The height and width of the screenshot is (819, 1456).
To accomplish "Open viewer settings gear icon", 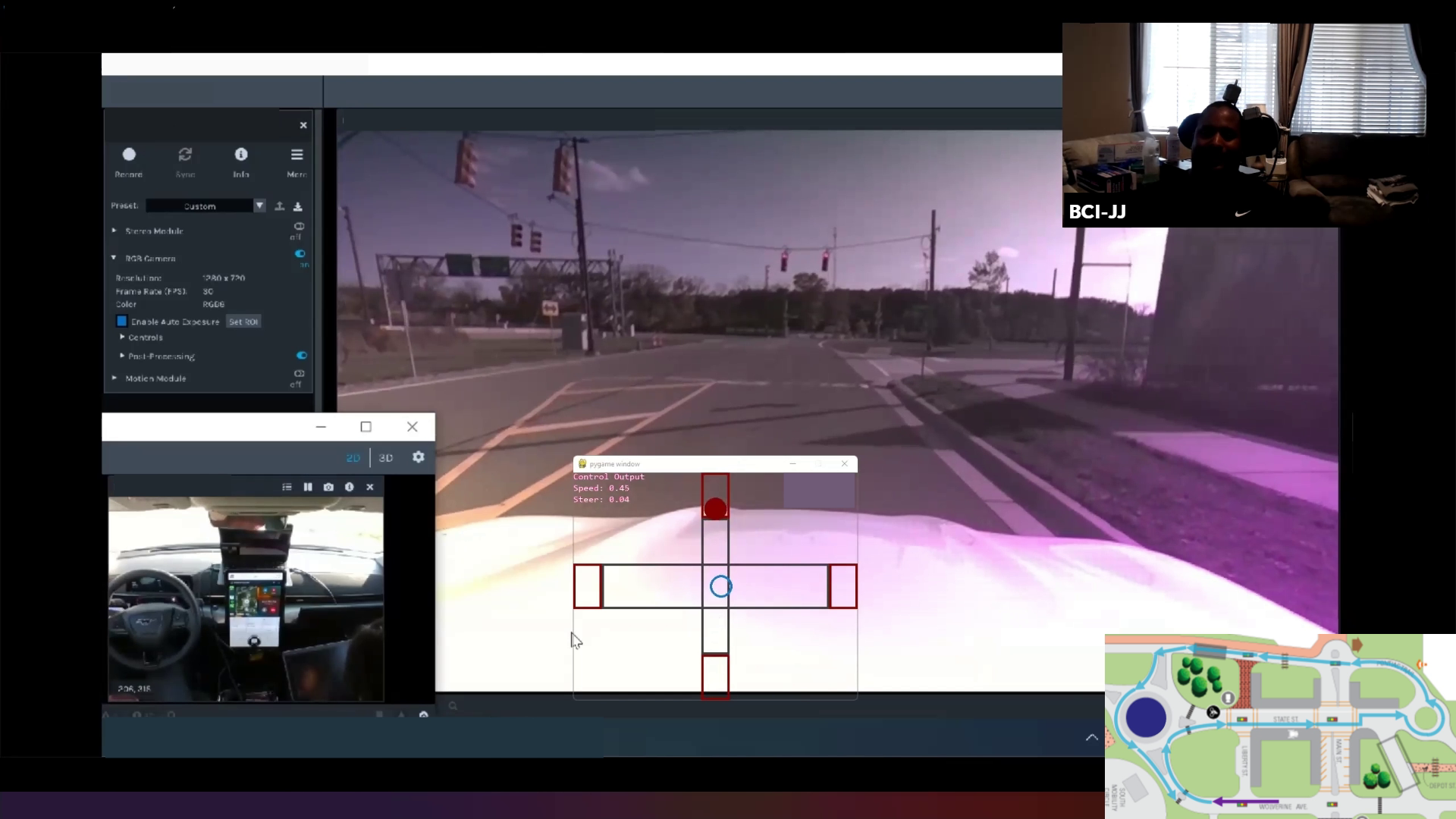I will (x=418, y=457).
